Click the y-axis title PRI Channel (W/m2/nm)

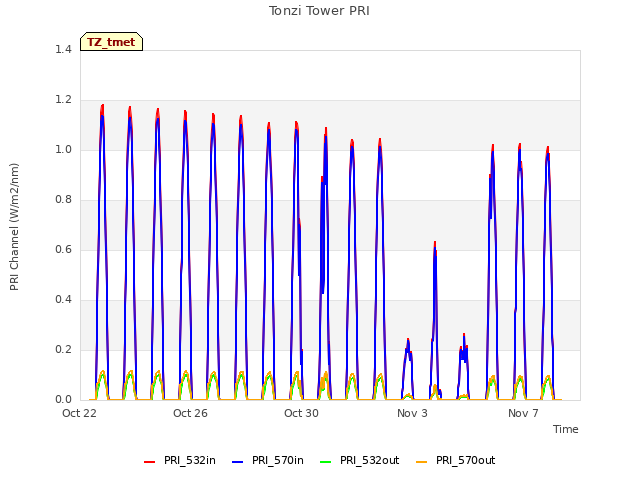click(x=14, y=227)
